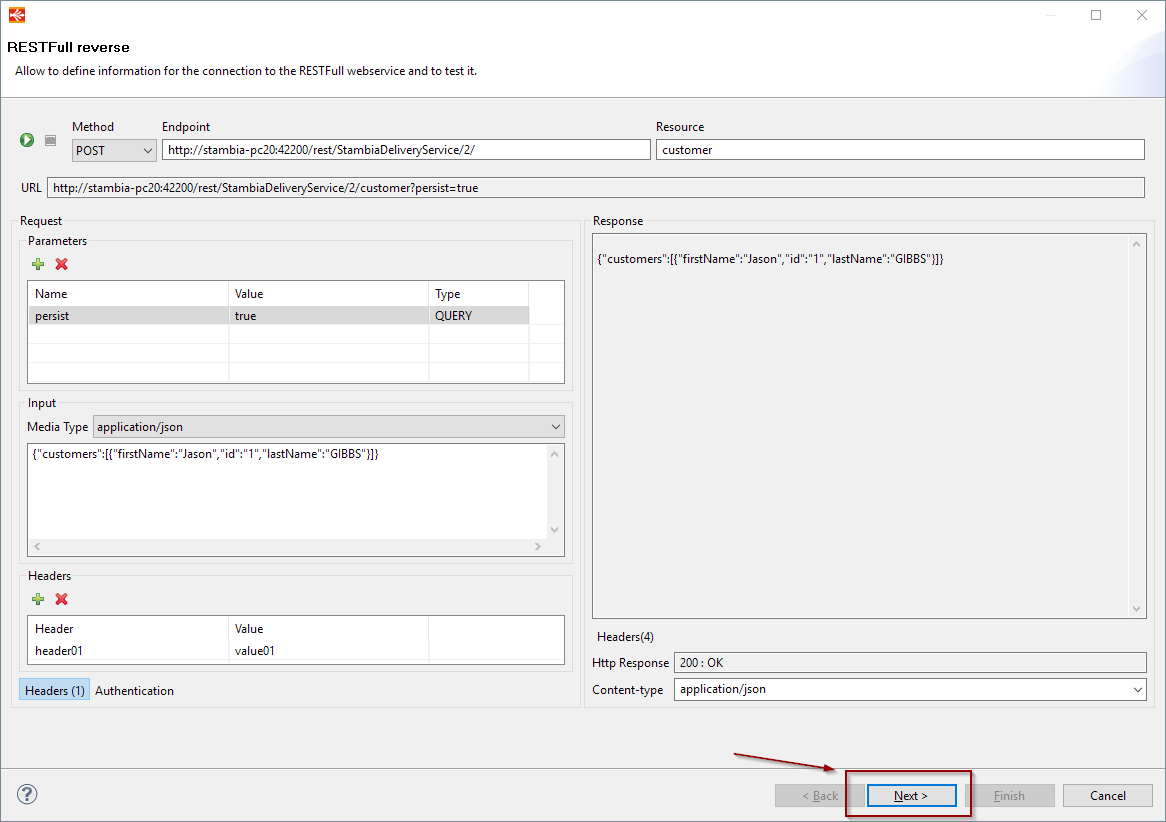Open help with the question mark icon
This screenshot has width=1166, height=822.
(28, 795)
